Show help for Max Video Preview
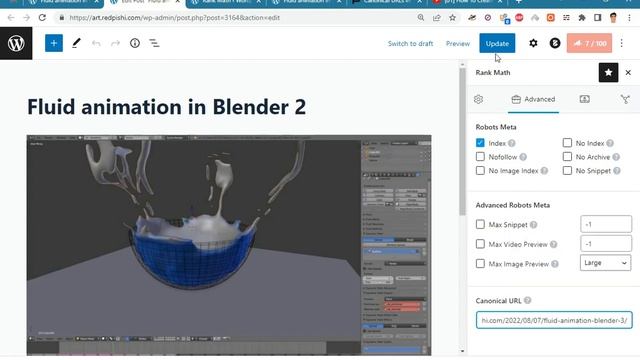Viewport: 640px width, 360px height. coord(553,244)
